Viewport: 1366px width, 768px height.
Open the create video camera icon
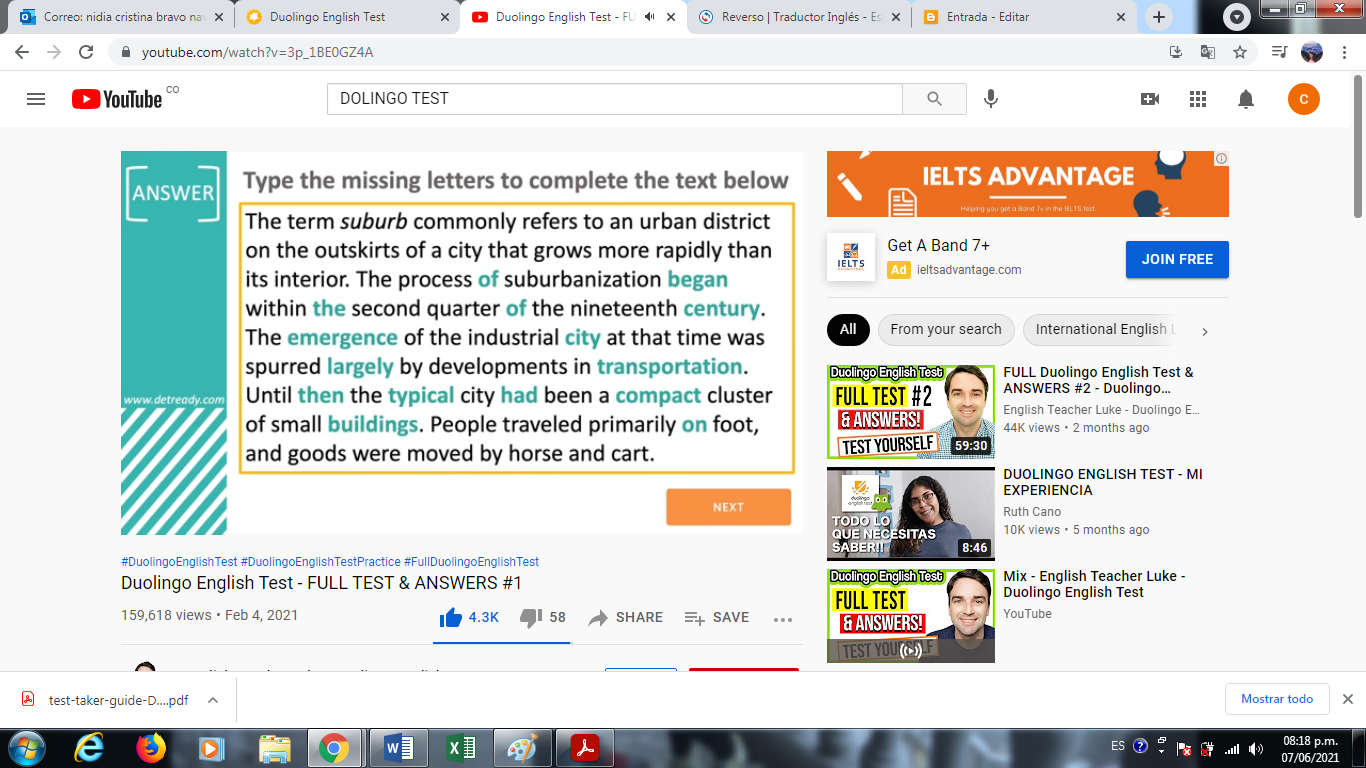(1150, 99)
